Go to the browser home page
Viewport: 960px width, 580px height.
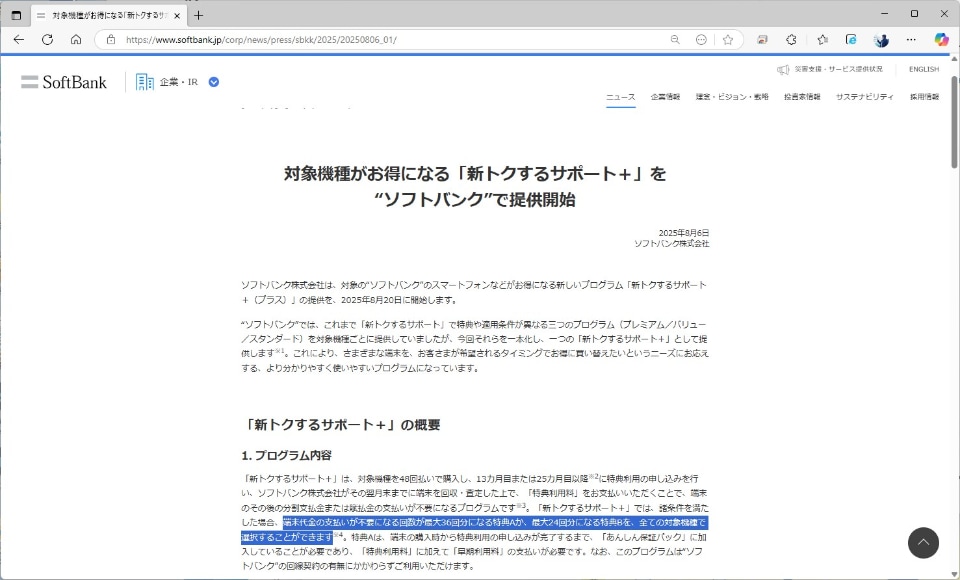click(x=76, y=40)
